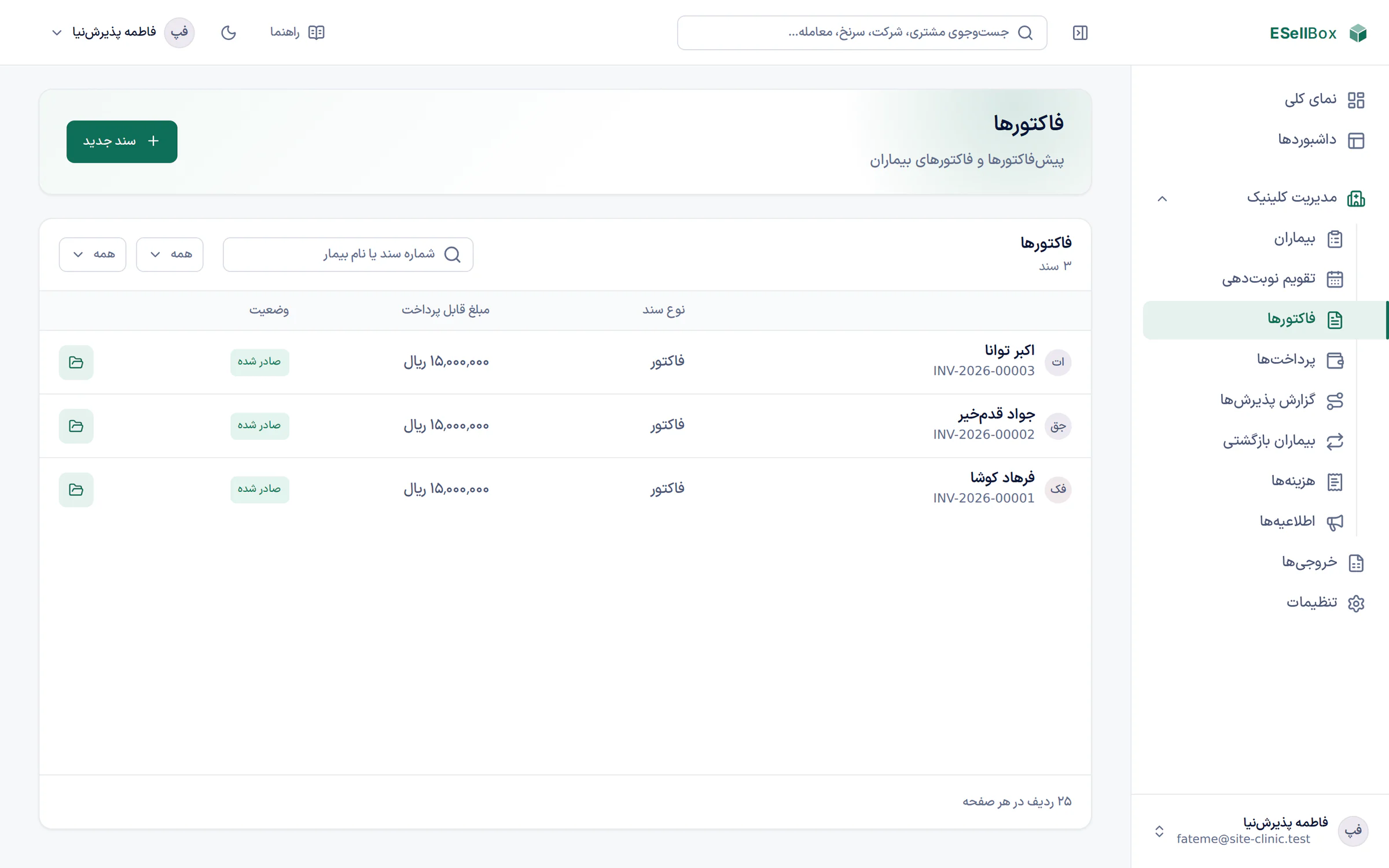Open folder icon for INV-2026-00002
Image resolution: width=1389 pixels, height=868 pixels.
tap(76, 426)
